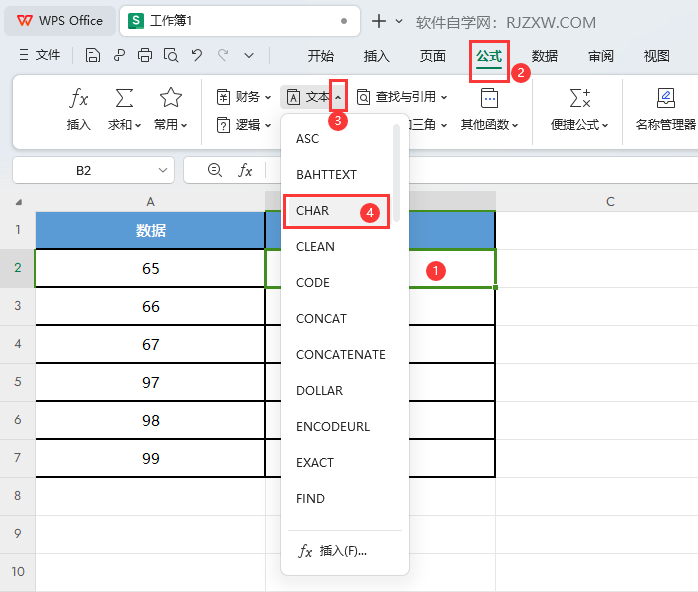
Task: Click the save icon in quick access toolbar
Action: [93, 56]
